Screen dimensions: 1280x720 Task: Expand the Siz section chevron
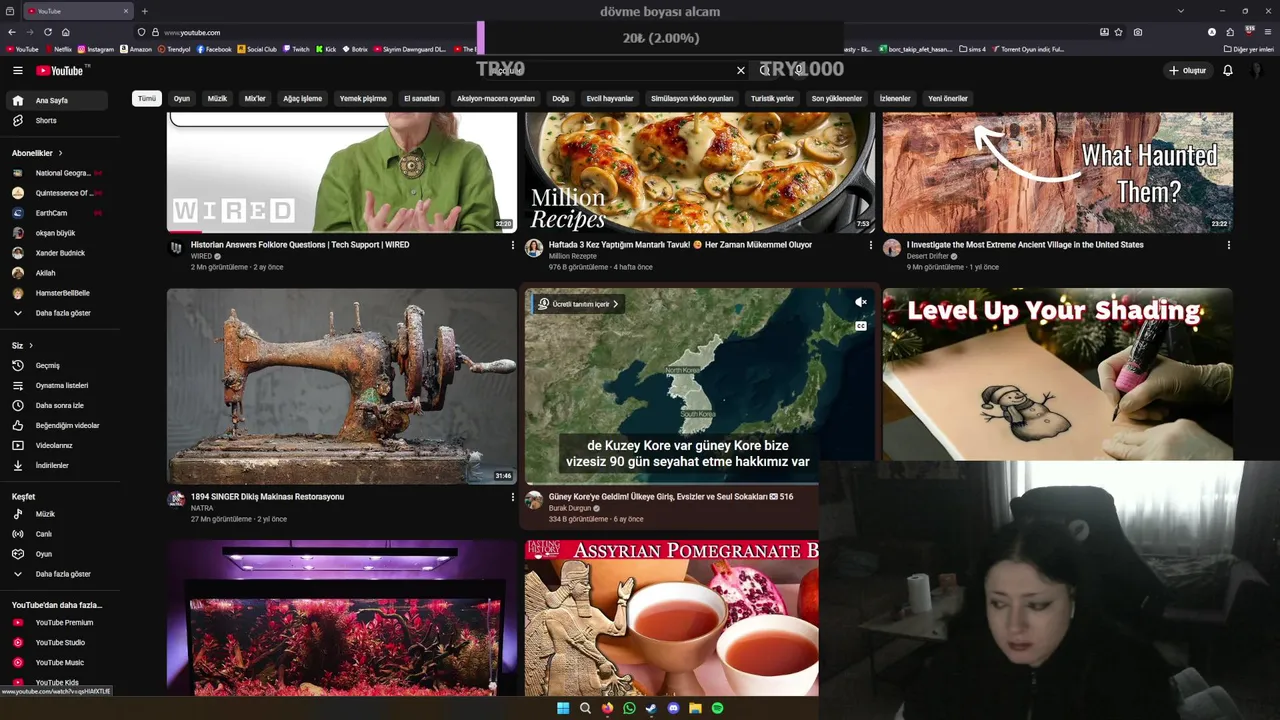click(x=31, y=346)
